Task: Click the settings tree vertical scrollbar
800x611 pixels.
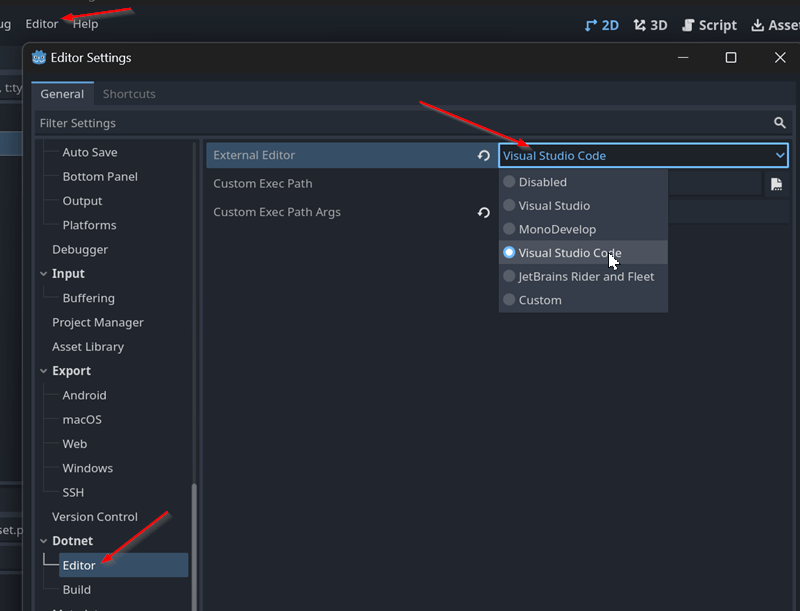Action: 194,546
